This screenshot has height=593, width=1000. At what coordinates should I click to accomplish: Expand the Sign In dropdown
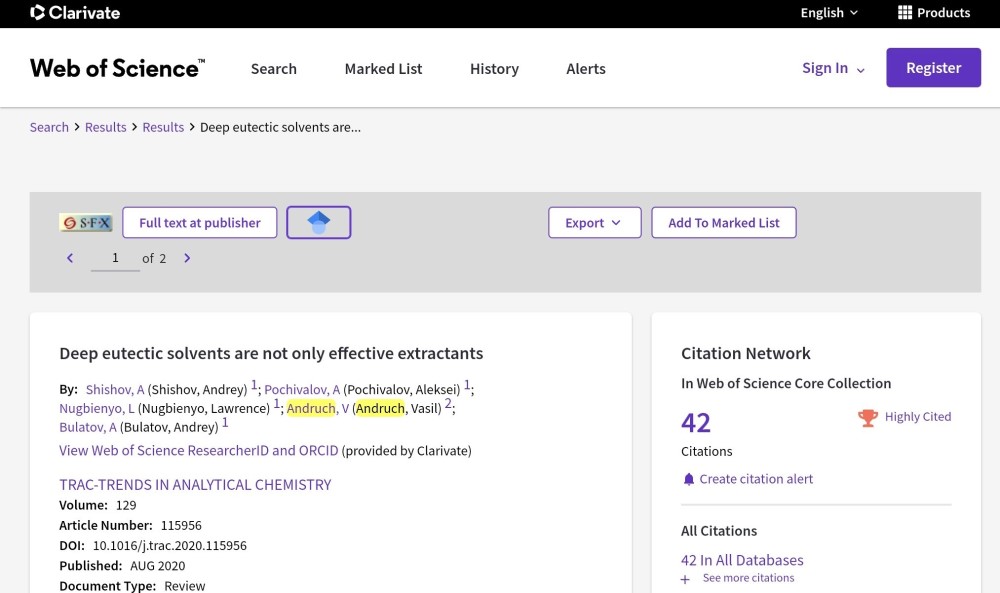(833, 68)
